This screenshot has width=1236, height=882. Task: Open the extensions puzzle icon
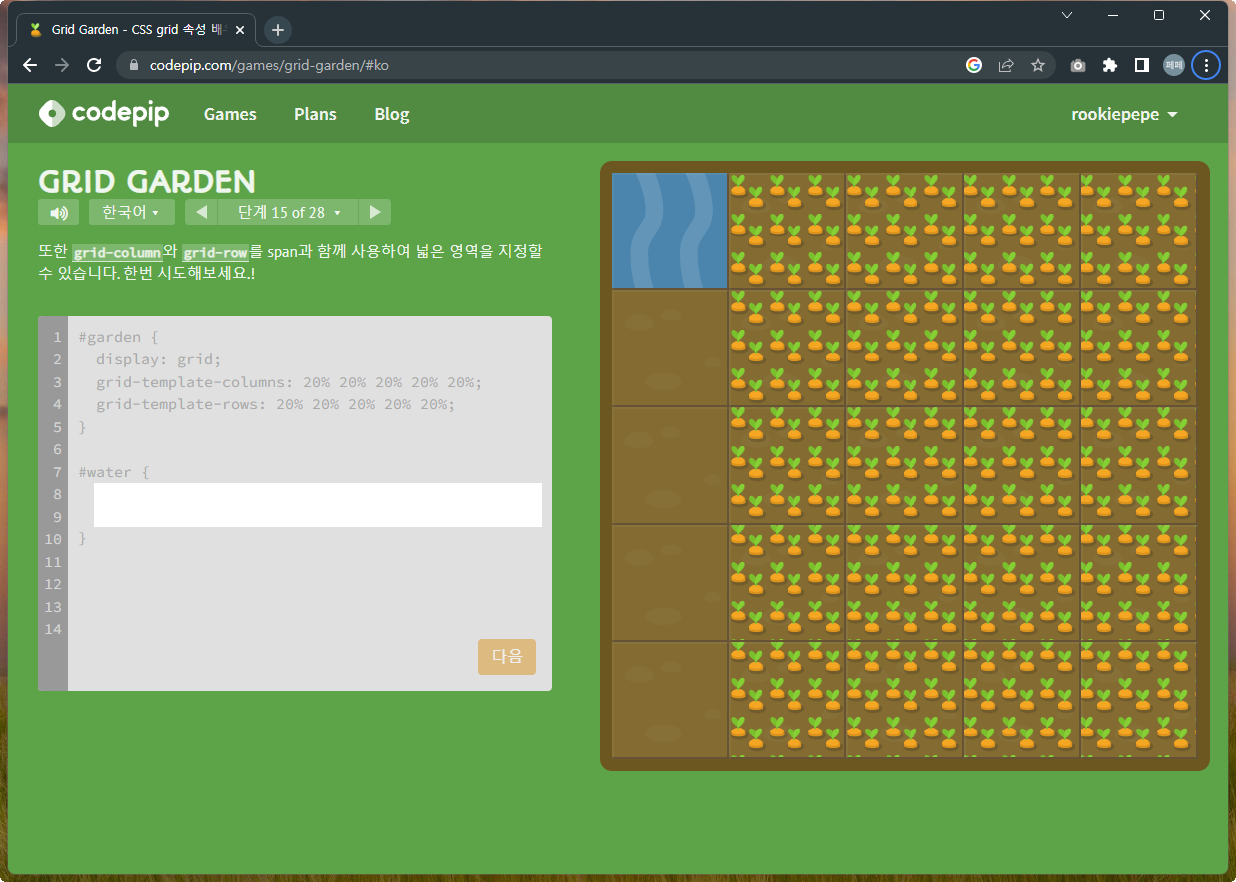(x=1109, y=65)
